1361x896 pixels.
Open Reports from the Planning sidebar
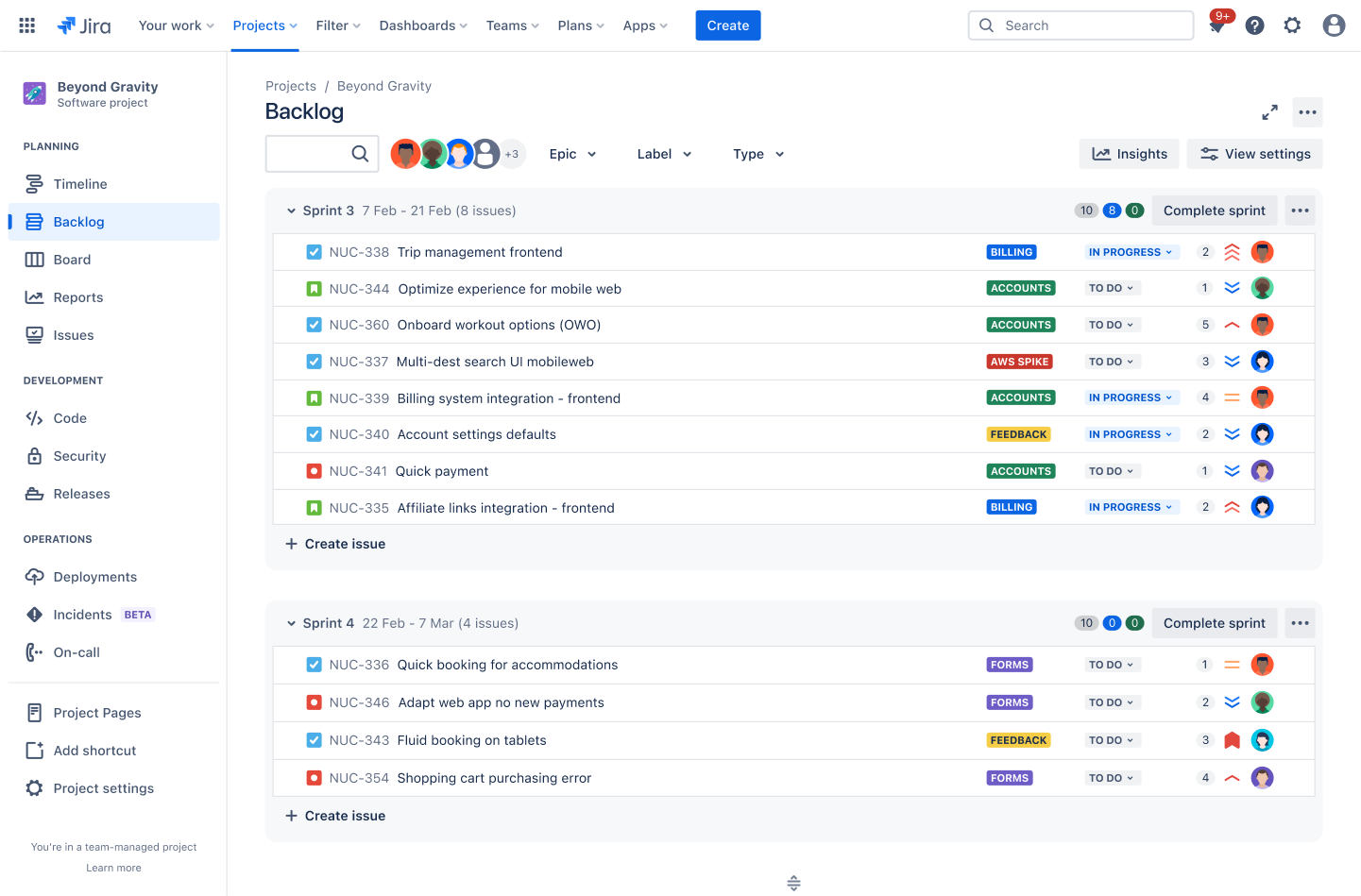tap(77, 296)
